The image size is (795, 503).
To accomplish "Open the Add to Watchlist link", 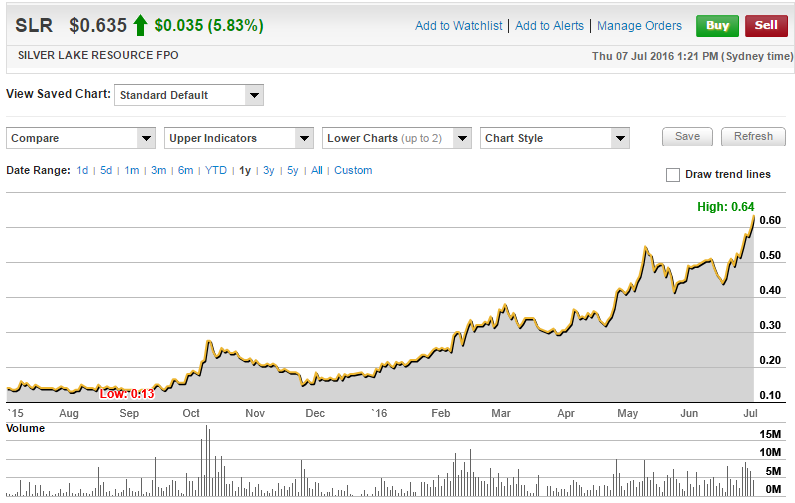I will [x=458, y=26].
